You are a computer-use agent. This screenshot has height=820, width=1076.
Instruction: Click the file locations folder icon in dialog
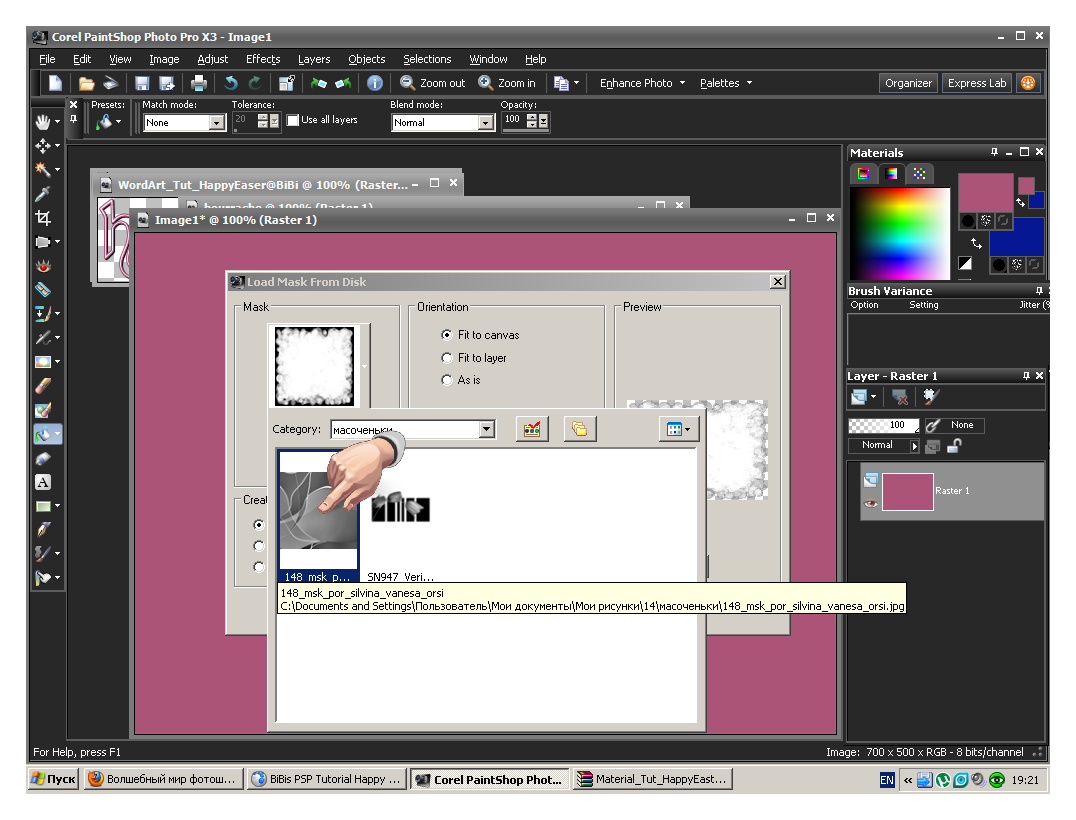[x=580, y=430]
